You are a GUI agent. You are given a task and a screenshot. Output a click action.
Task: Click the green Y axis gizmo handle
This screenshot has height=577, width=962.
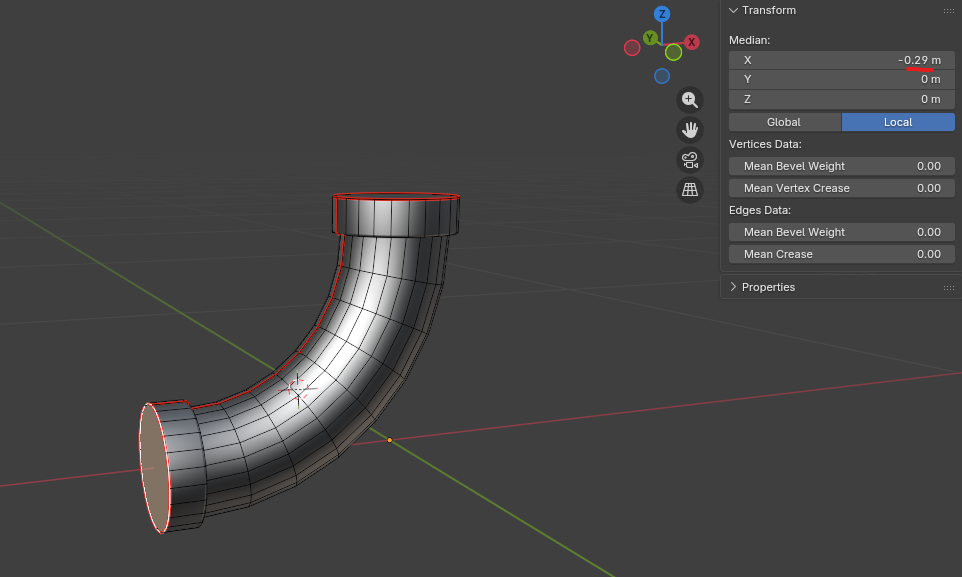pyautogui.click(x=650, y=38)
